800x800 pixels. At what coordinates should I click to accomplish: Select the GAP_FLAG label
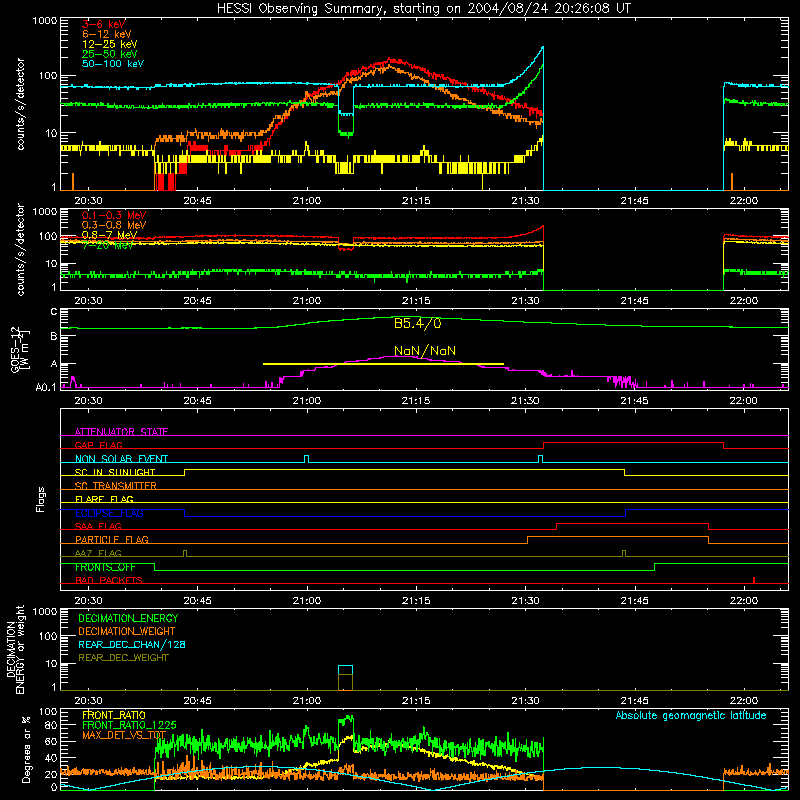98,445
